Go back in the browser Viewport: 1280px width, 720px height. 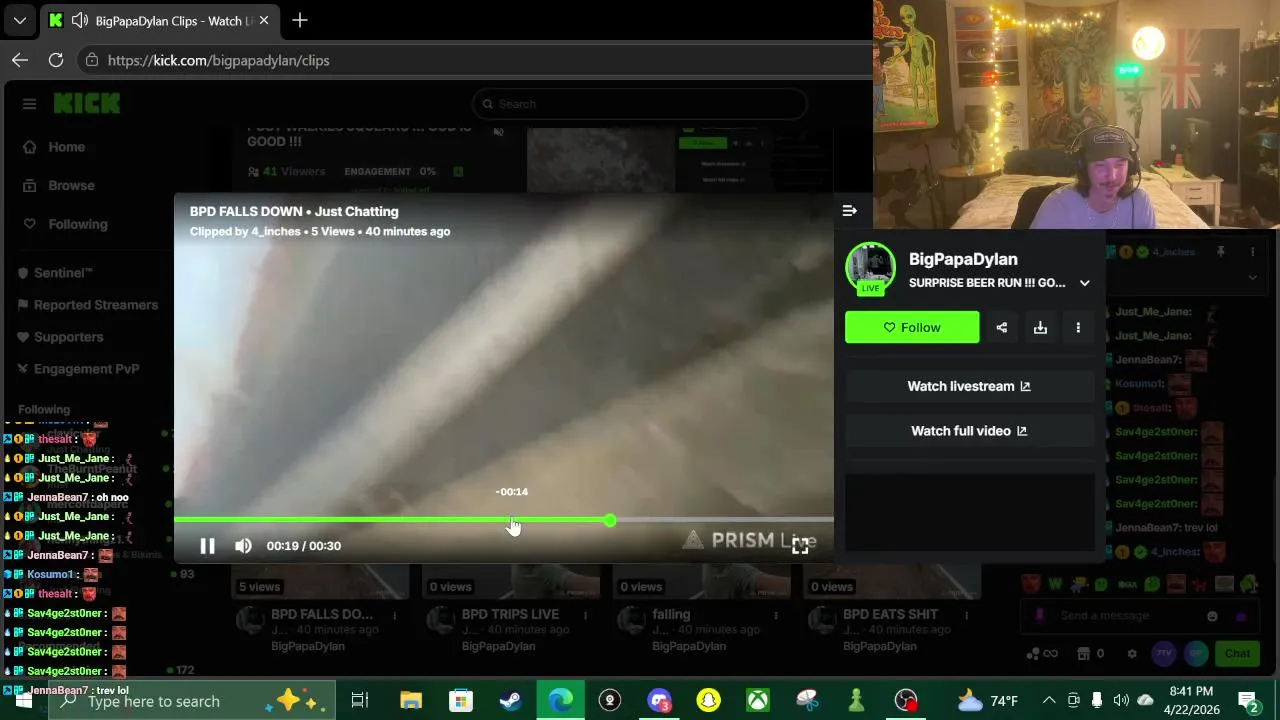pos(20,60)
